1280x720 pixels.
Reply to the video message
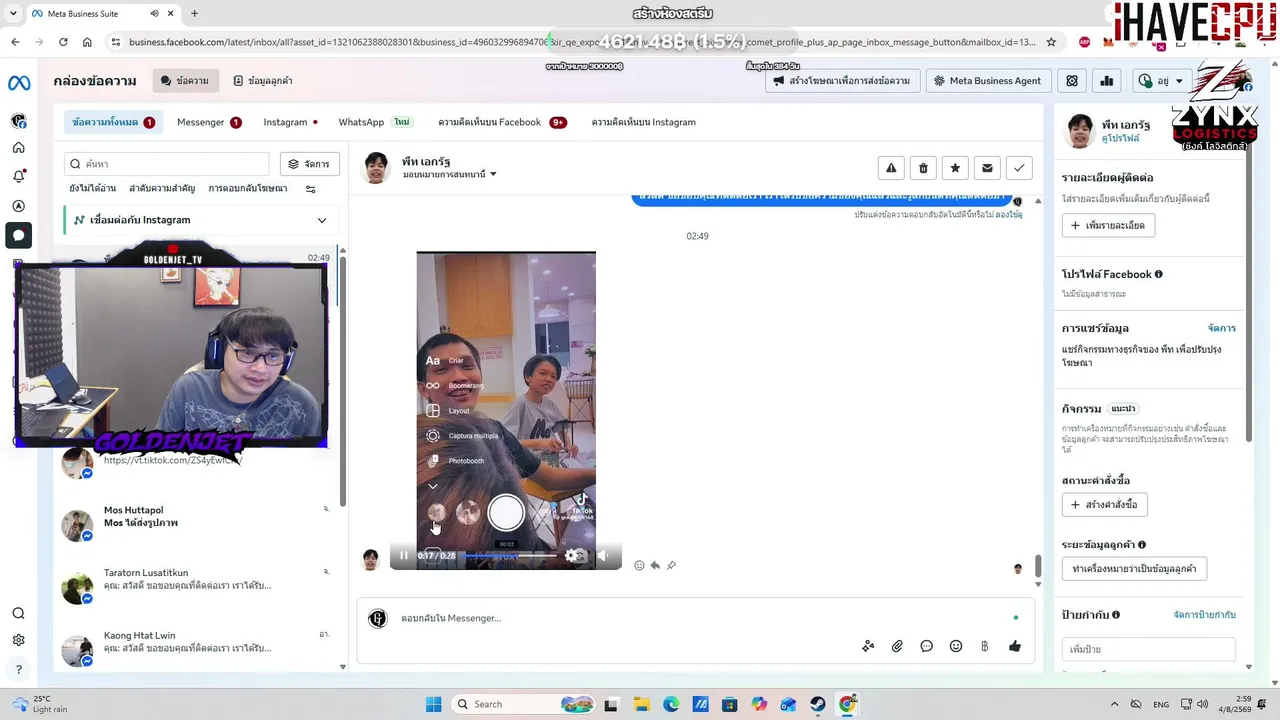655,565
